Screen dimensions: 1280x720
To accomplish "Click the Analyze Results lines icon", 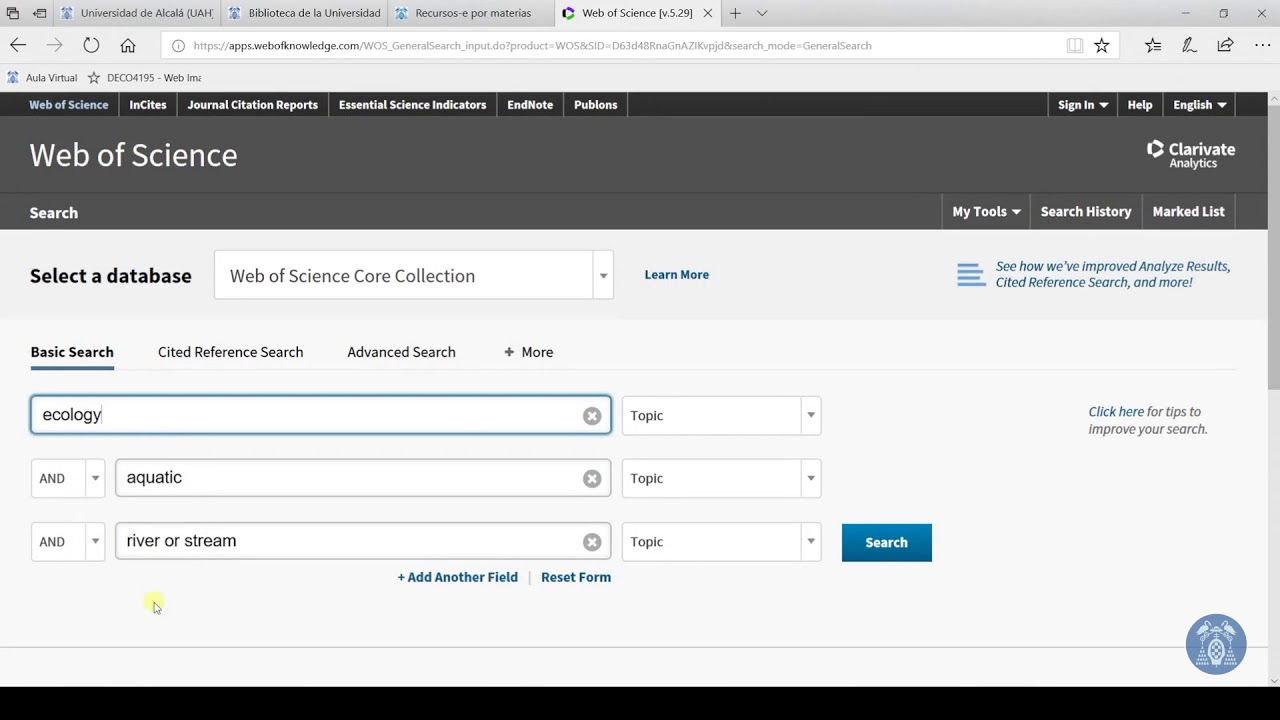I will tap(971, 275).
